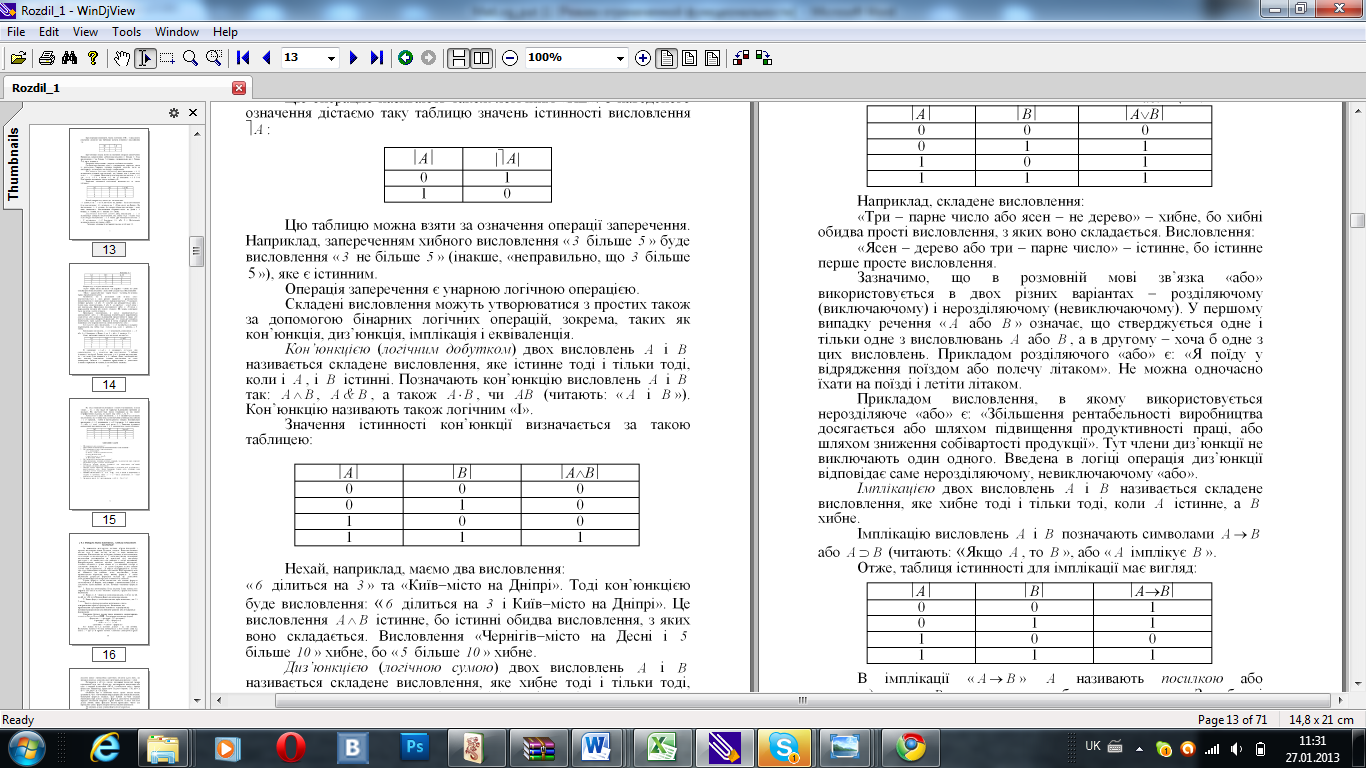Select page 15 thumbnail

(109, 454)
